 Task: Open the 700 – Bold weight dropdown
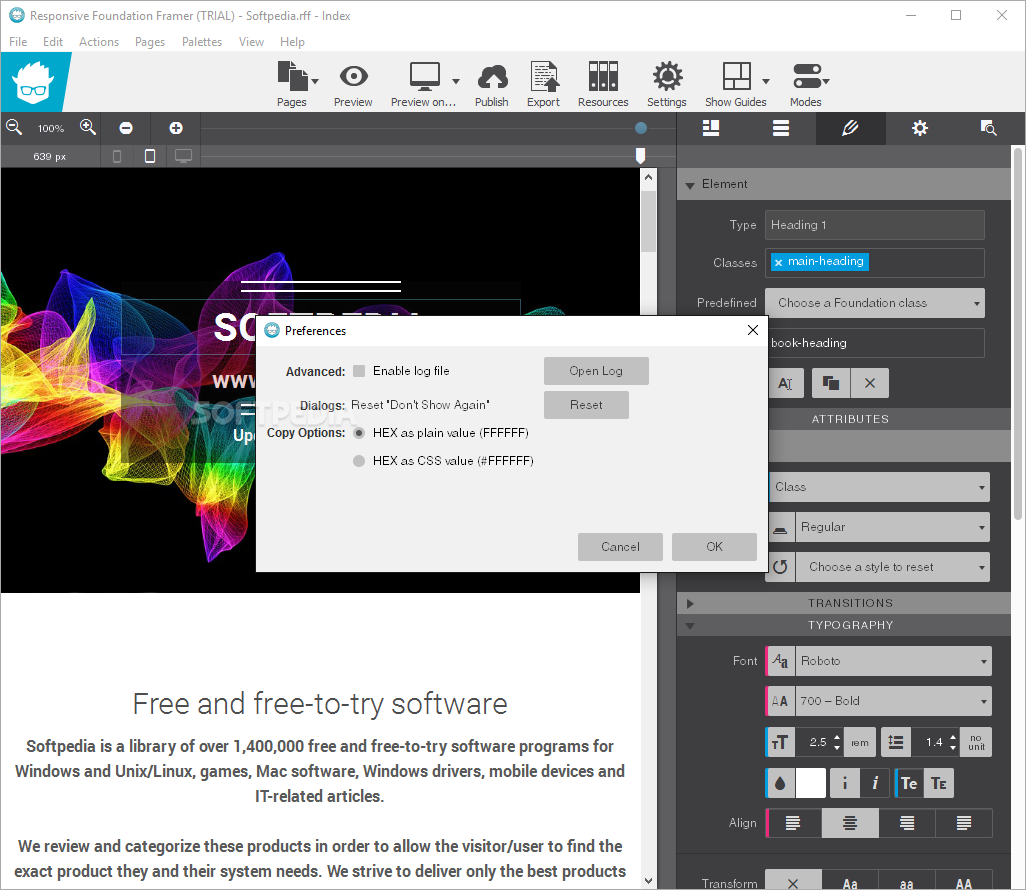tap(893, 702)
